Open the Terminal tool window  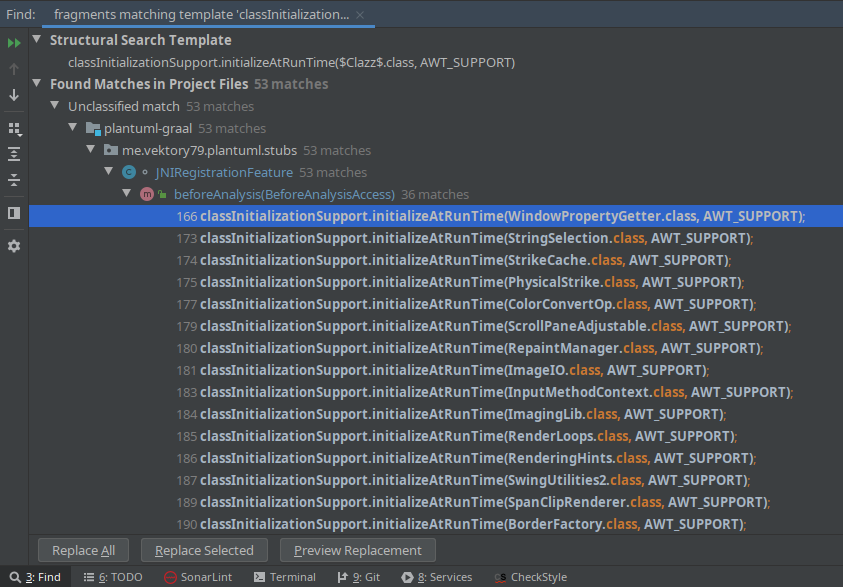coord(285,577)
